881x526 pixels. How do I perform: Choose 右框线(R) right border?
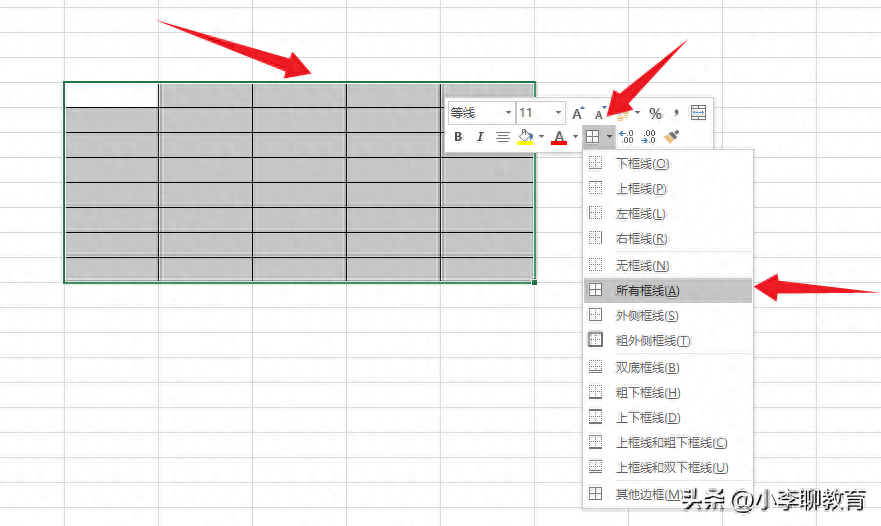(x=668, y=238)
